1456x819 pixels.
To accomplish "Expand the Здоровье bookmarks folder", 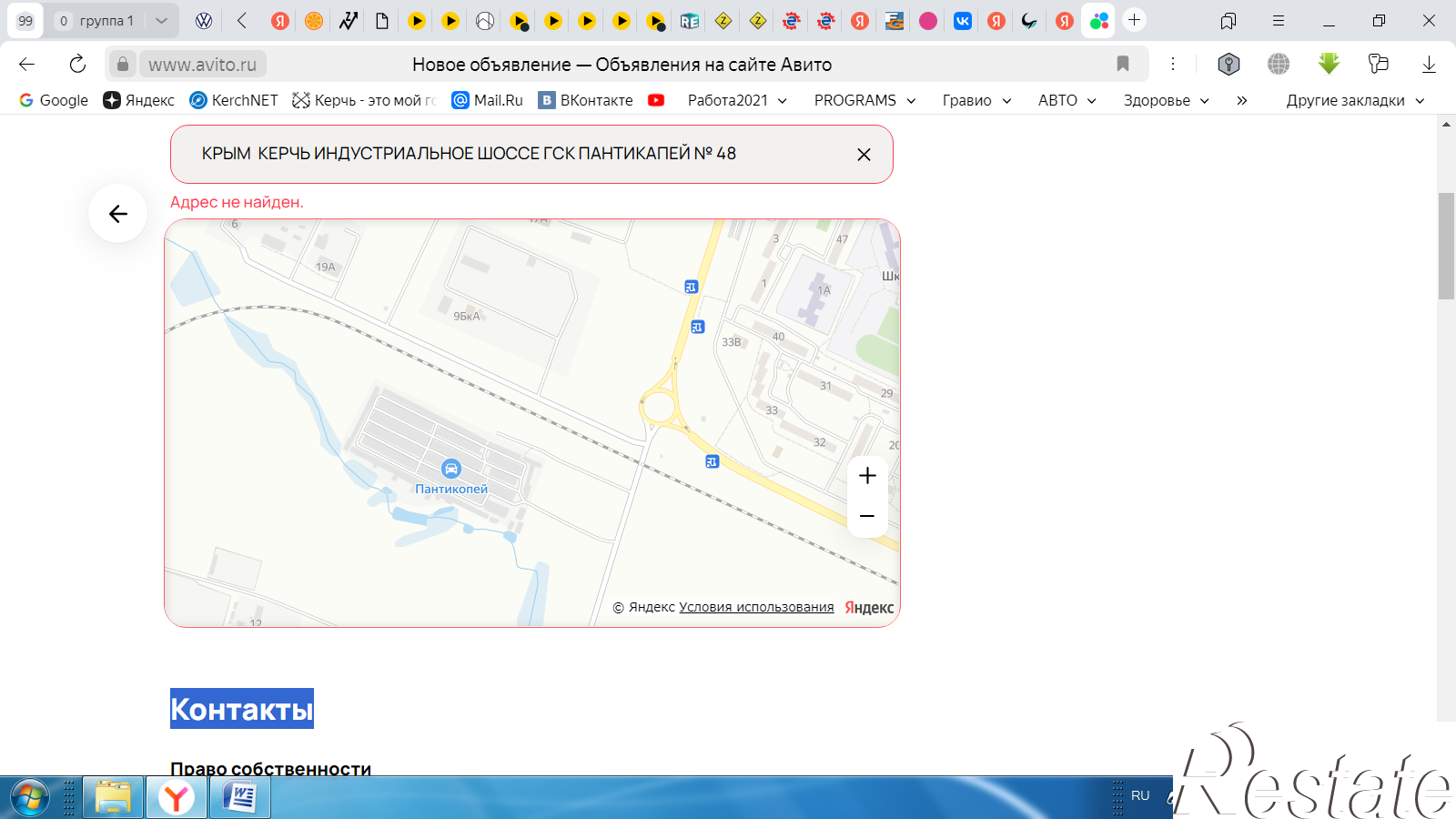I will tap(1166, 100).
